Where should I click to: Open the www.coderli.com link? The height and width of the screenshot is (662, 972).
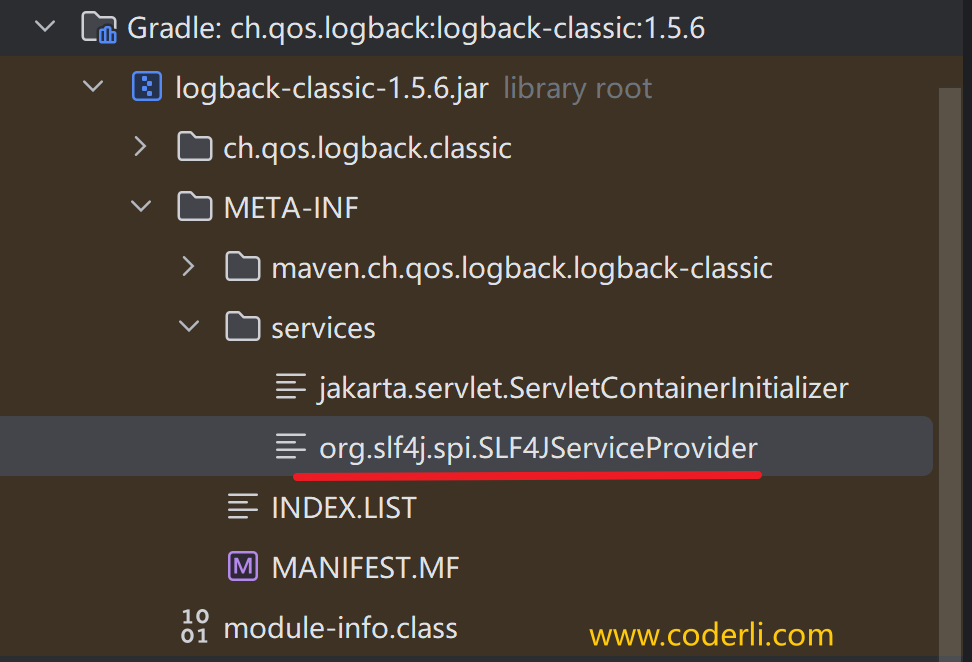[x=711, y=634]
